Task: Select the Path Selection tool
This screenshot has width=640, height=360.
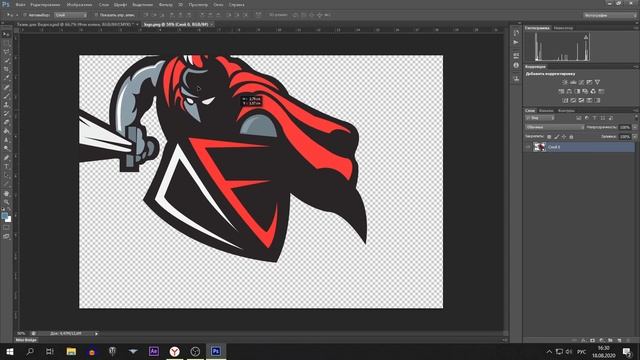Action: [x=6, y=176]
